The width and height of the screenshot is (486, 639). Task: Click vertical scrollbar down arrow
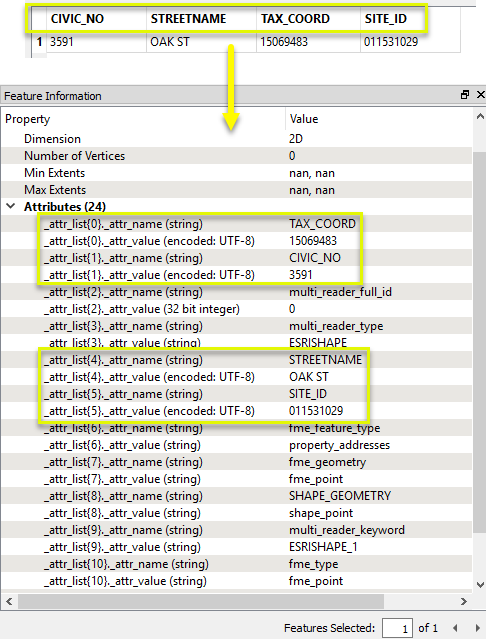[480, 584]
